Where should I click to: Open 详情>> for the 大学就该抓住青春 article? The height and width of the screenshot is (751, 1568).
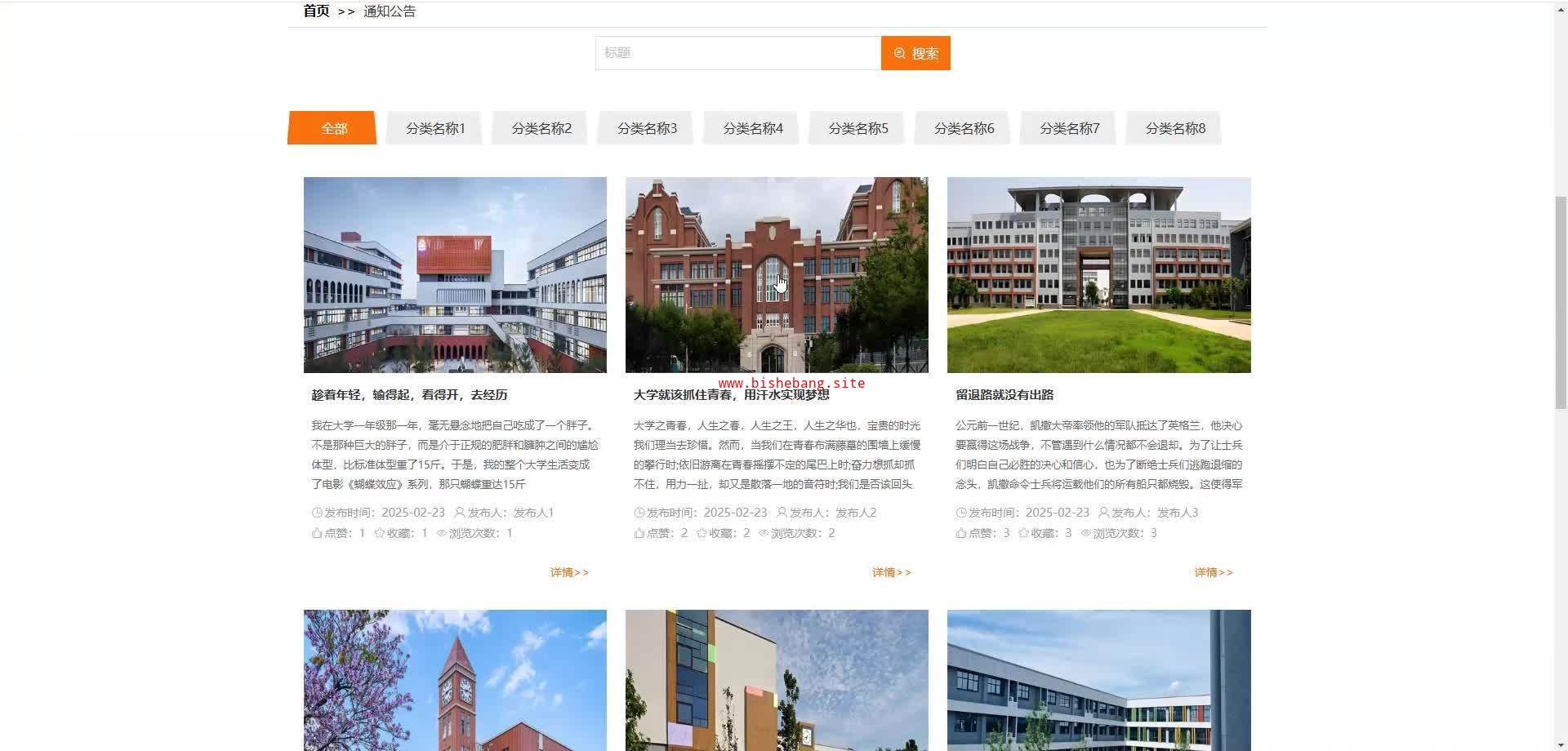pos(892,572)
